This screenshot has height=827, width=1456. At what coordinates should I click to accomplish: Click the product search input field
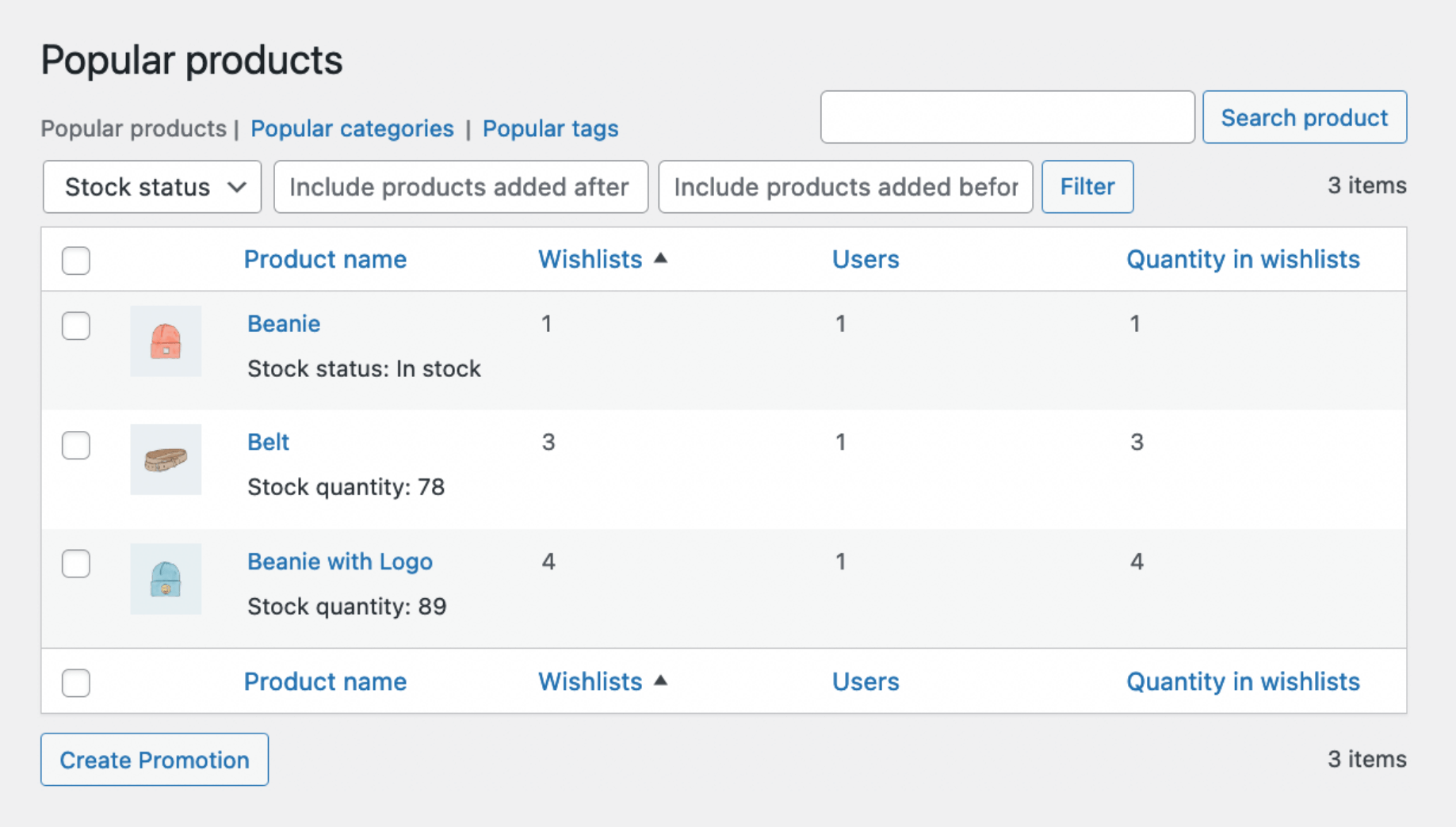click(1007, 117)
